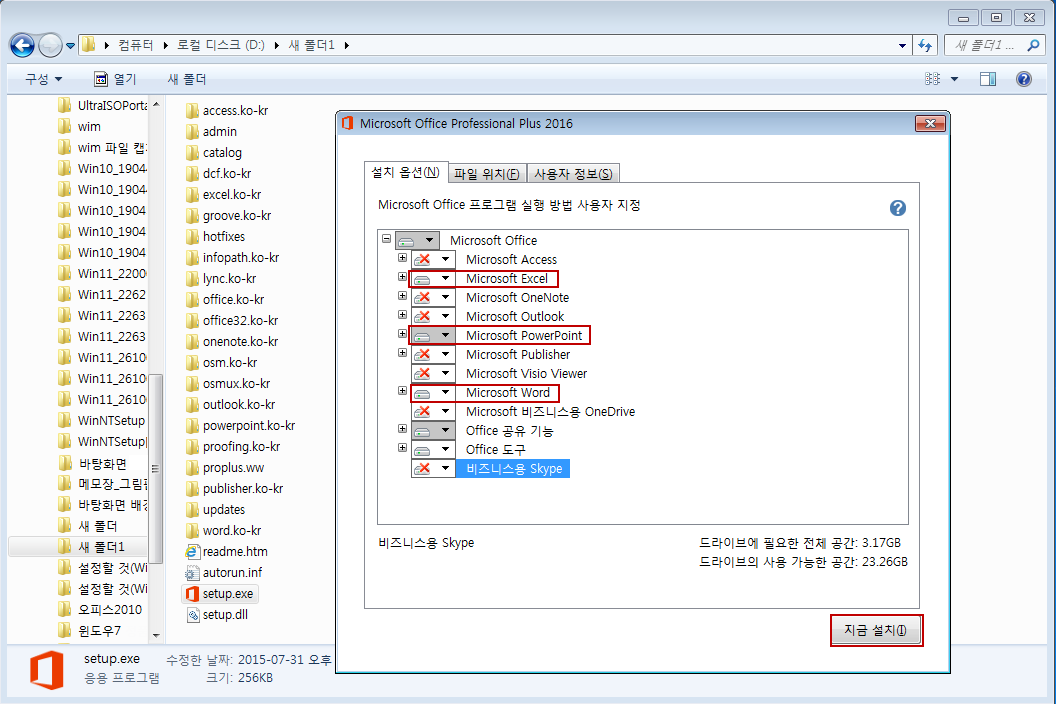
Task: Expand the Microsoft Excel tree node
Action: tap(402, 277)
